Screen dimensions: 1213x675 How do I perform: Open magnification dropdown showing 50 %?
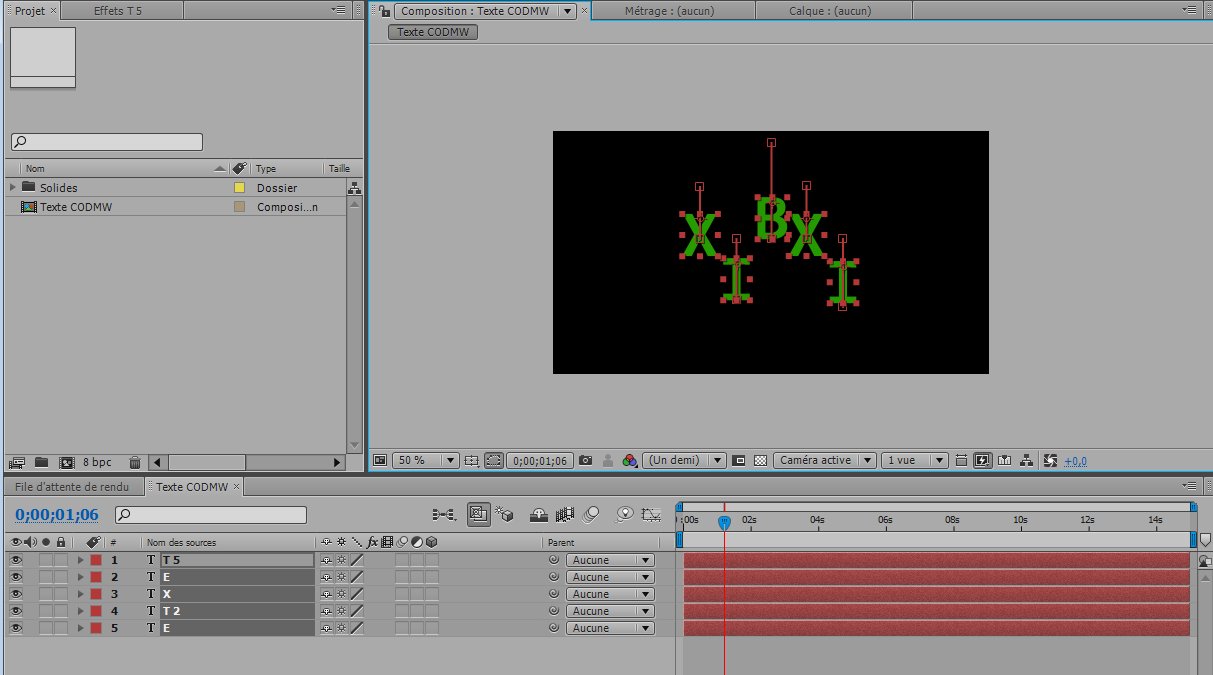click(425, 460)
